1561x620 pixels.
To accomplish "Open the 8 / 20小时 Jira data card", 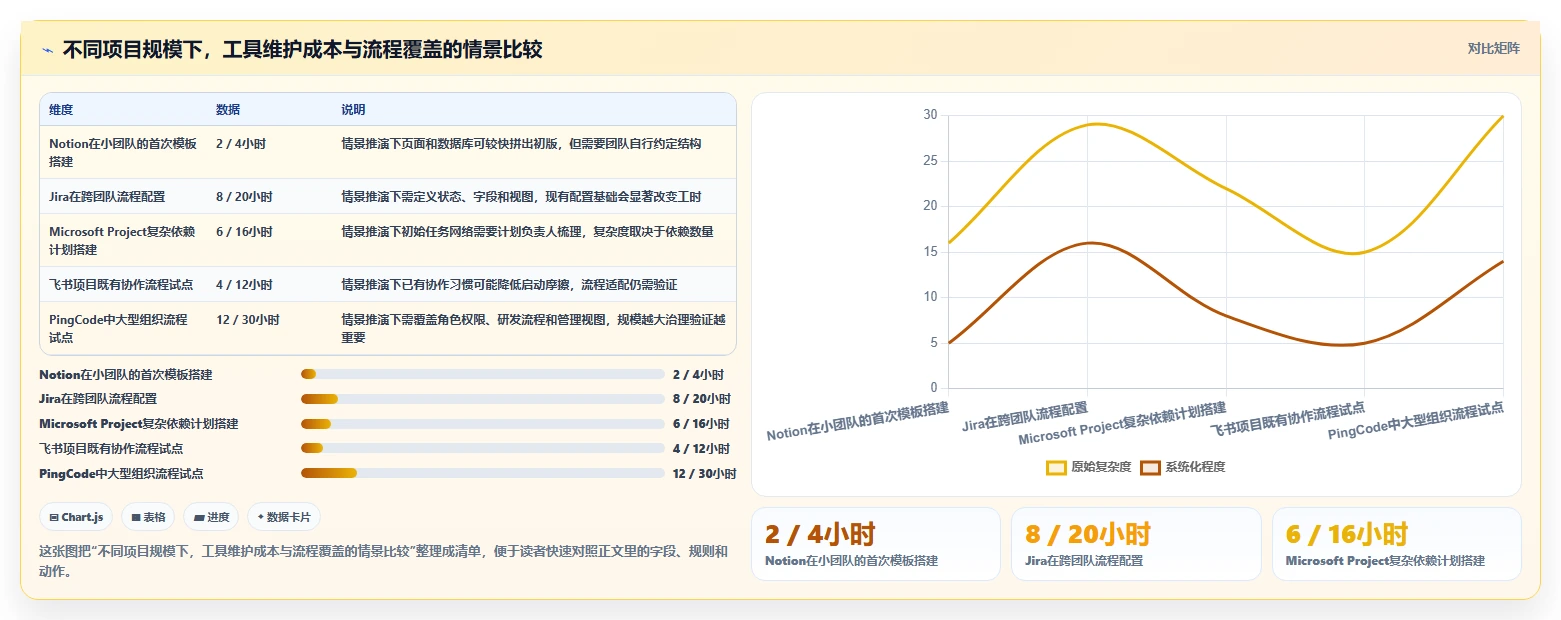I will [x=1136, y=544].
